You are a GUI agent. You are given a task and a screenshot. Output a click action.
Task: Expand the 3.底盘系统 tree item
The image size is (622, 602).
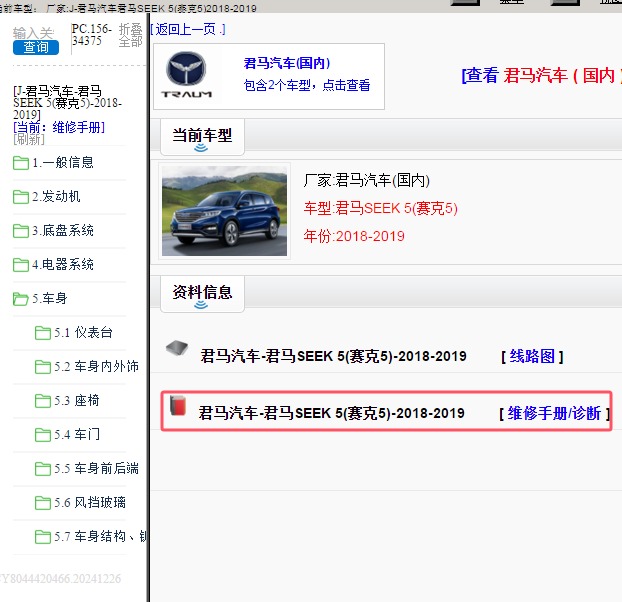(x=63, y=230)
